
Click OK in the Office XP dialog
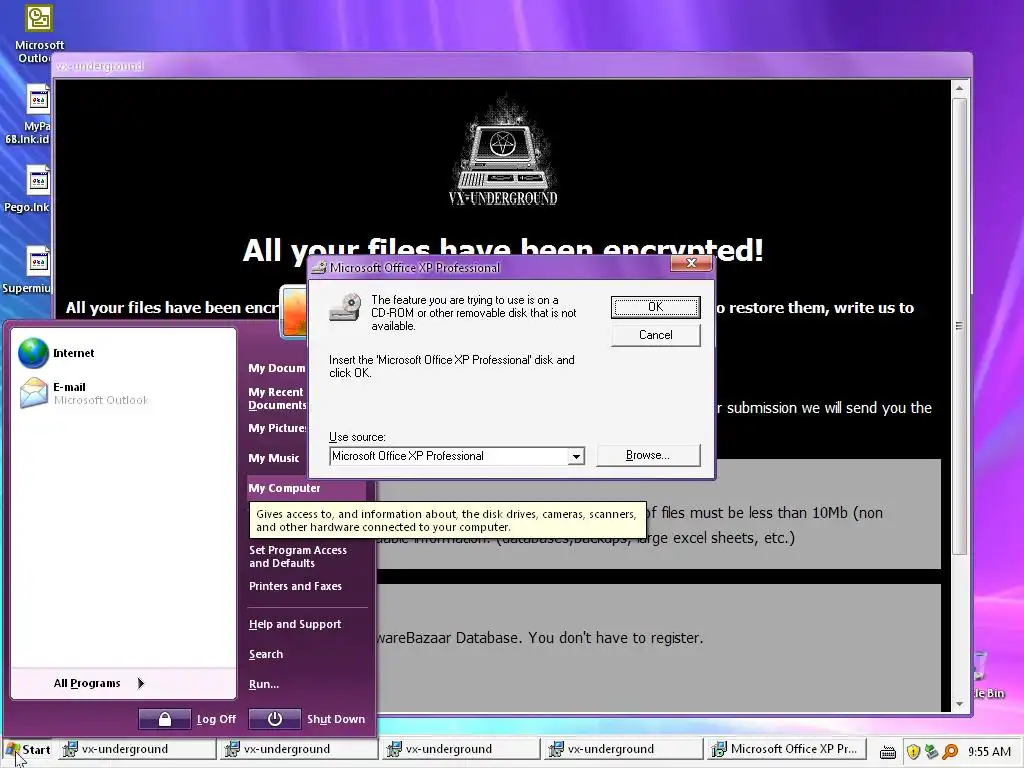pos(656,307)
